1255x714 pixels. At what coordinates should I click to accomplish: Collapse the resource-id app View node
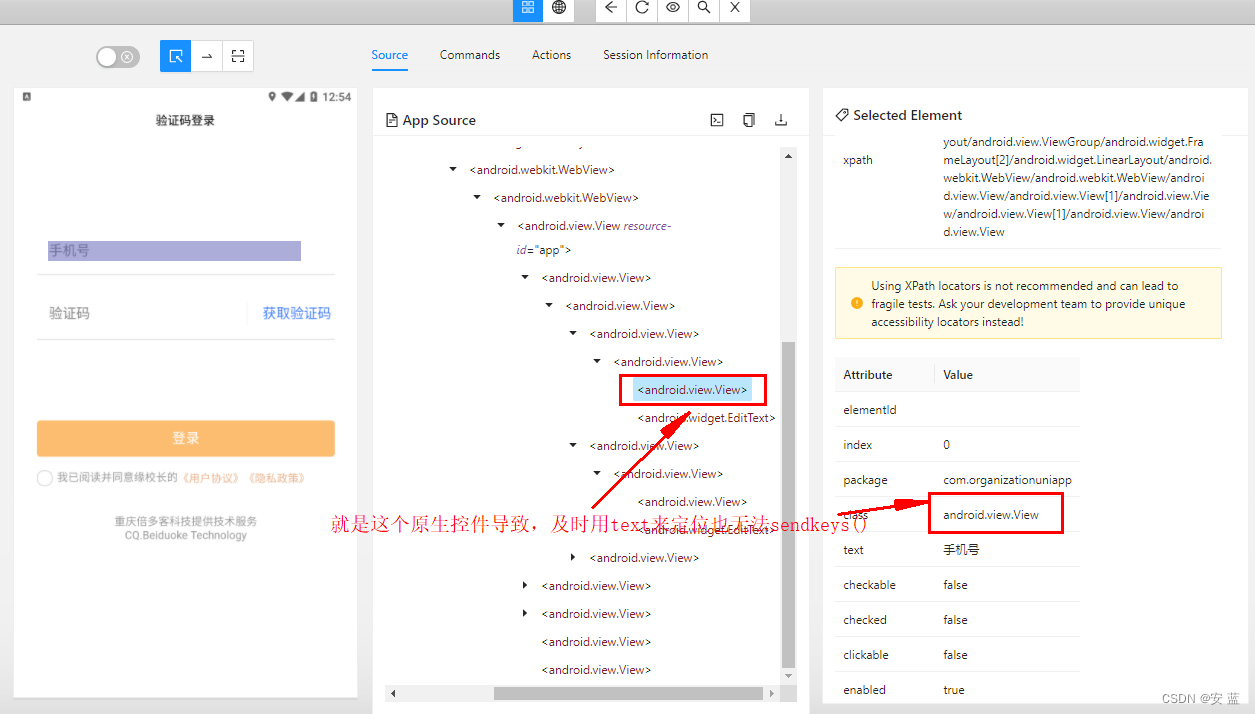click(501, 225)
